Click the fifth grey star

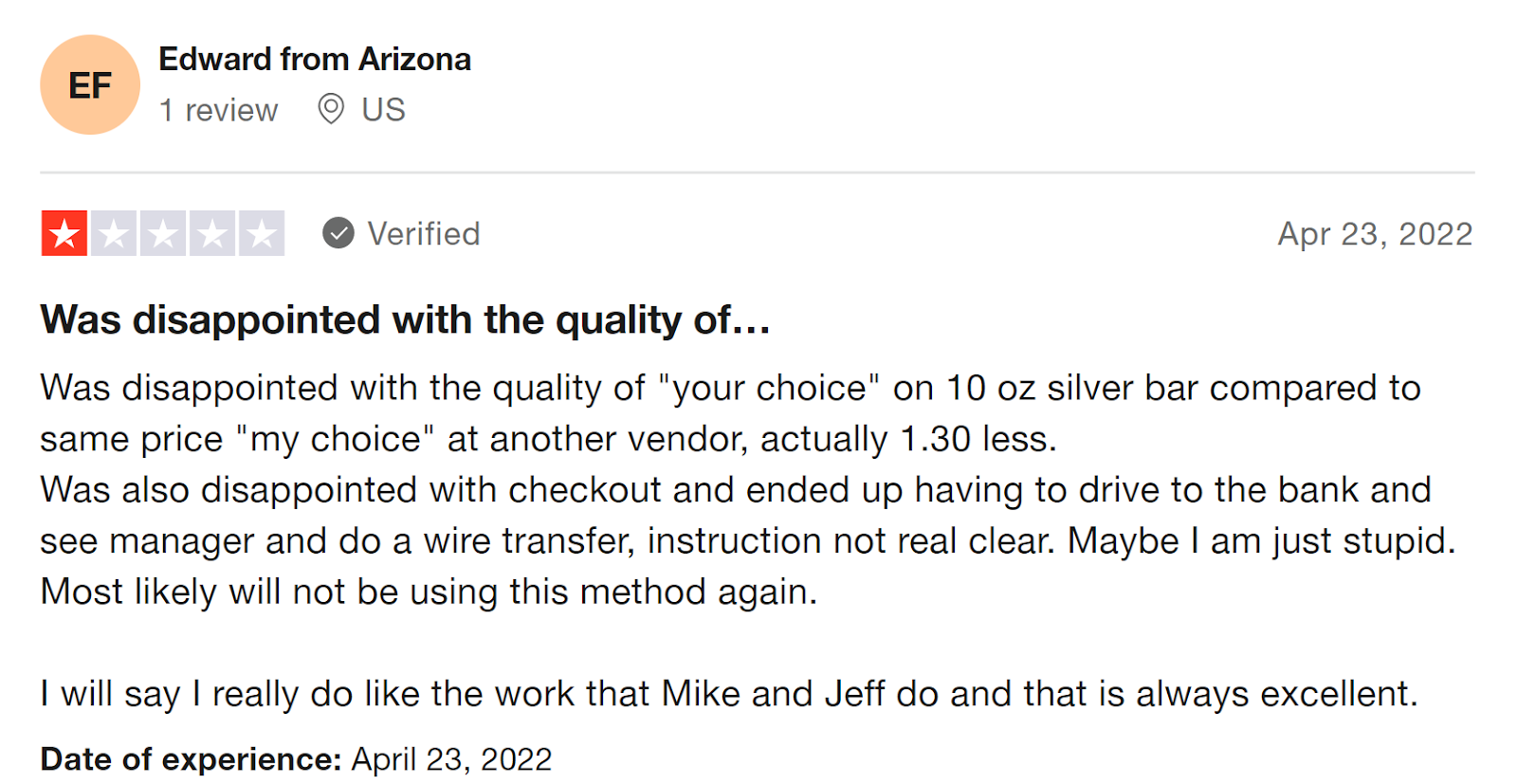[262, 233]
